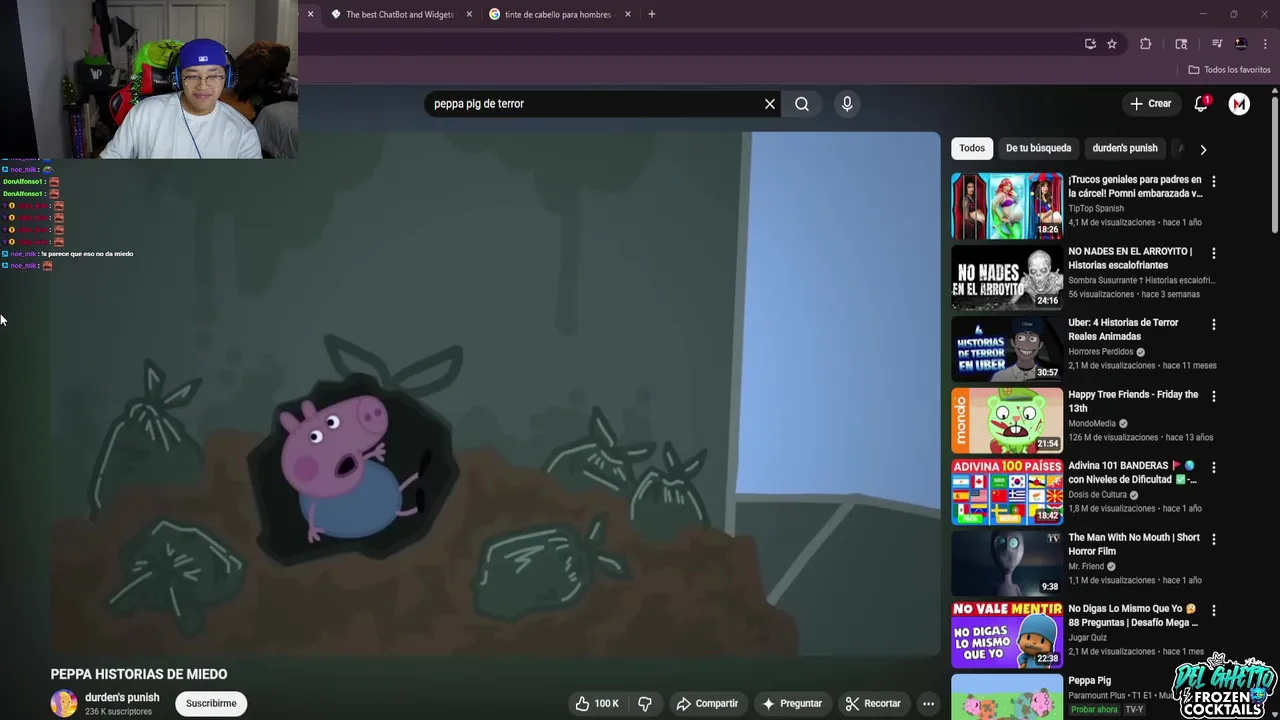Open Adivina 101 BANDERAS title link

[1132, 472]
